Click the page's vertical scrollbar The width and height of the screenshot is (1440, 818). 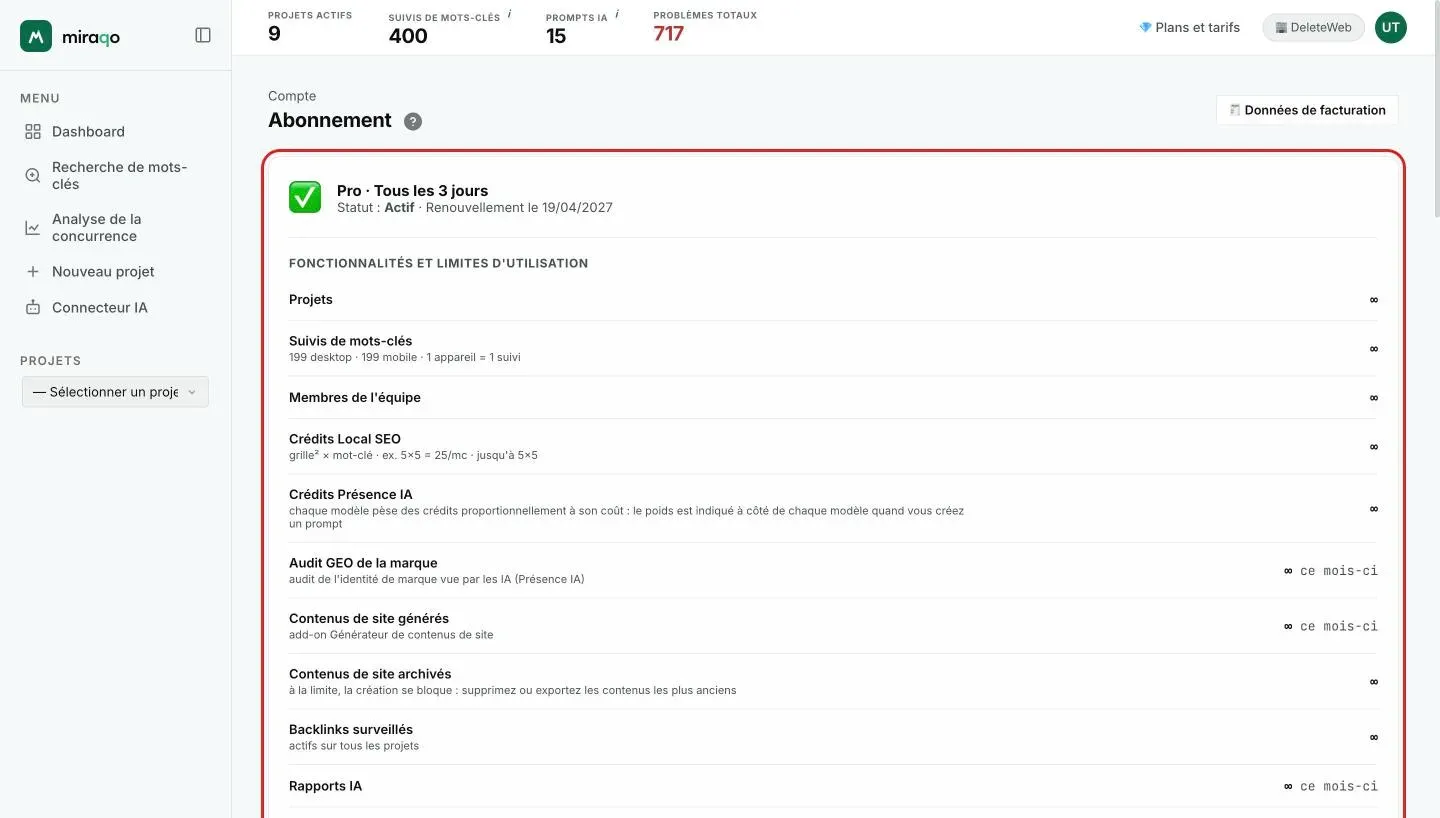tap(1436, 109)
